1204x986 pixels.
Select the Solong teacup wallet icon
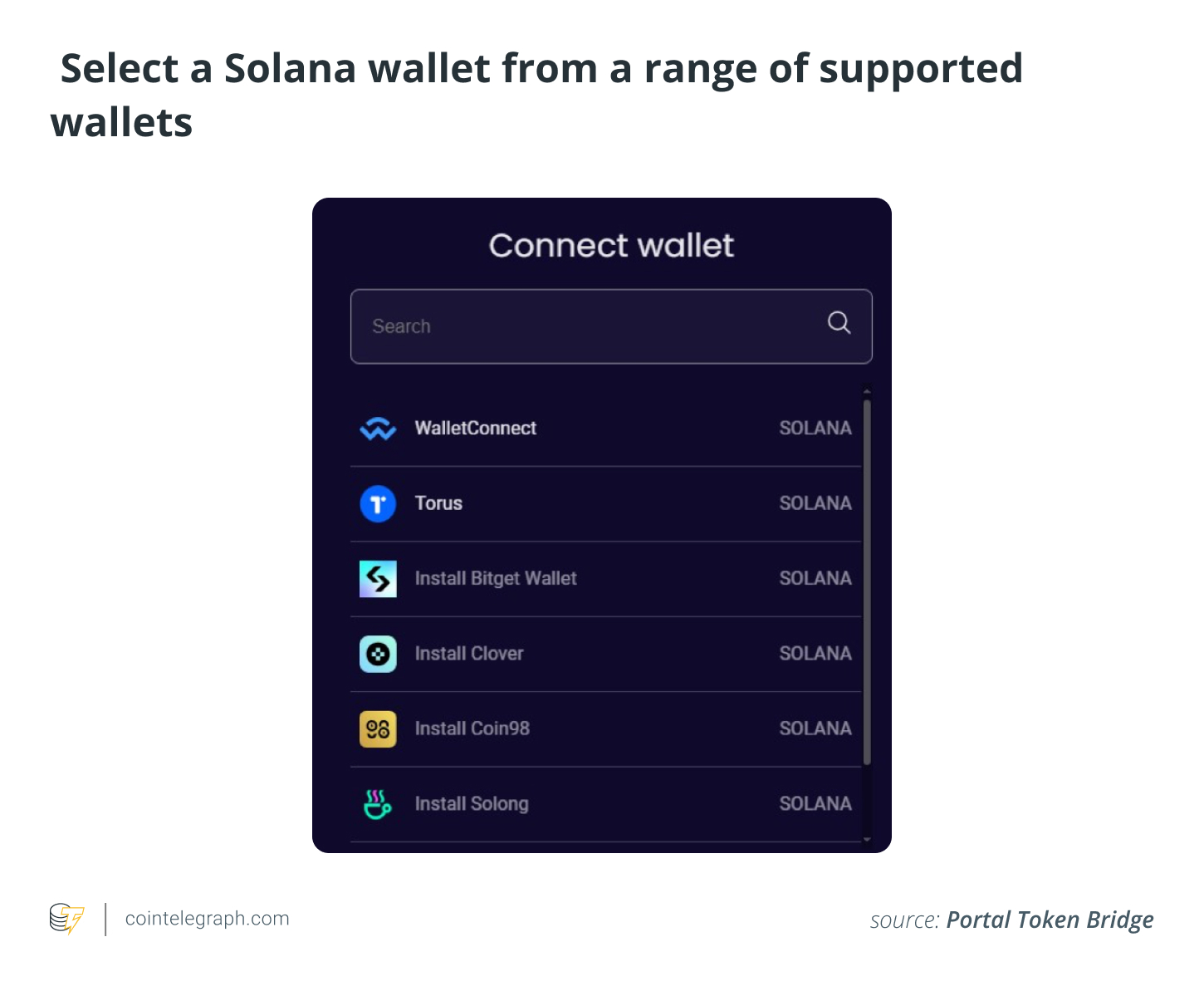point(378,803)
